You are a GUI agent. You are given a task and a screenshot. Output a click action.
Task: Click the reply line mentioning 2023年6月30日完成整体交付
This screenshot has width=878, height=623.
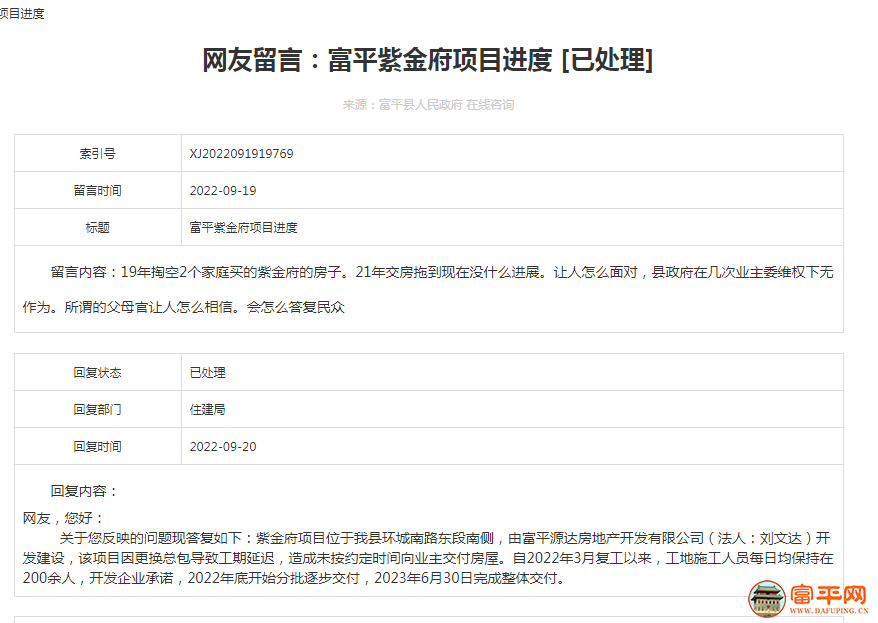[x=294, y=578]
